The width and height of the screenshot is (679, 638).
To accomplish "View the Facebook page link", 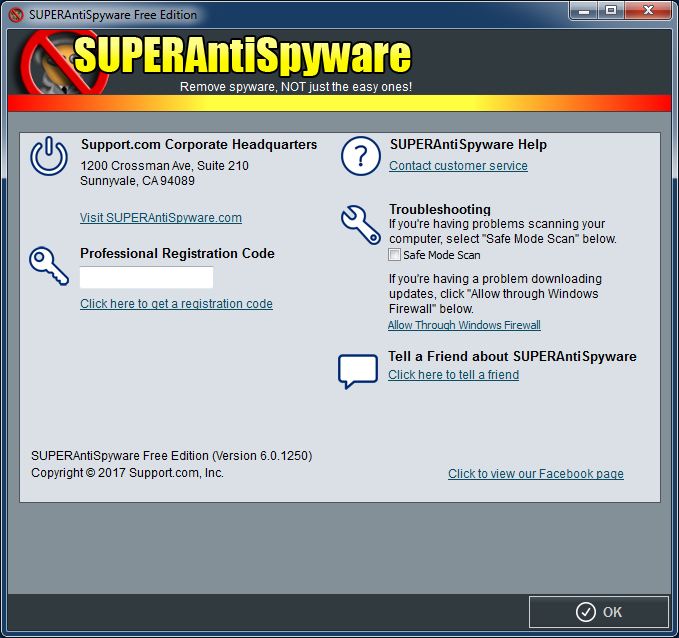I will pos(536,473).
